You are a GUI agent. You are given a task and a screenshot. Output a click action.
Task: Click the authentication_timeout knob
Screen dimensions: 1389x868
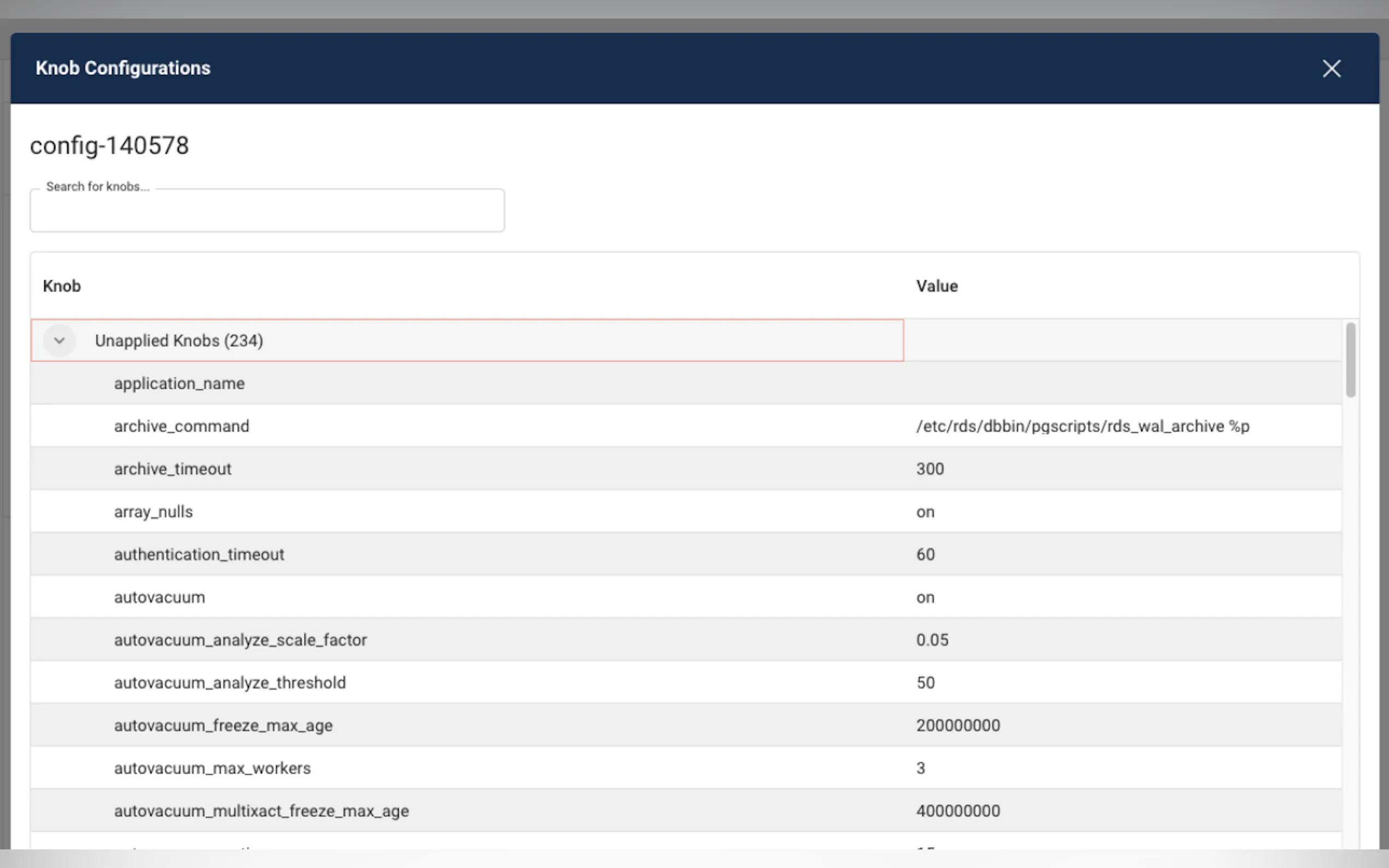[x=199, y=555]
